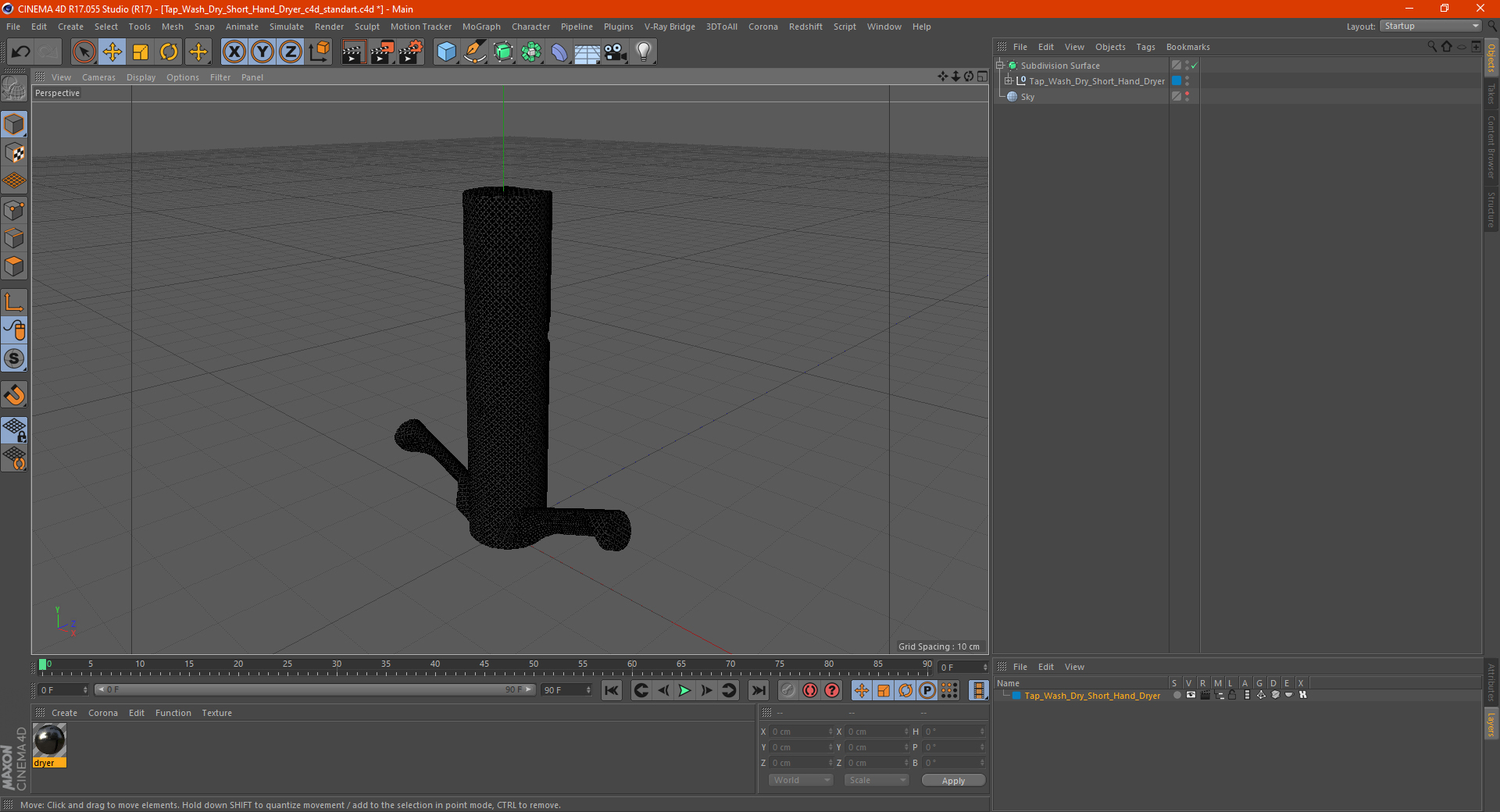This screenshot has height=812, width=1500.
Task: Open the Scale mode dropdown
Action: click(877, 780)
